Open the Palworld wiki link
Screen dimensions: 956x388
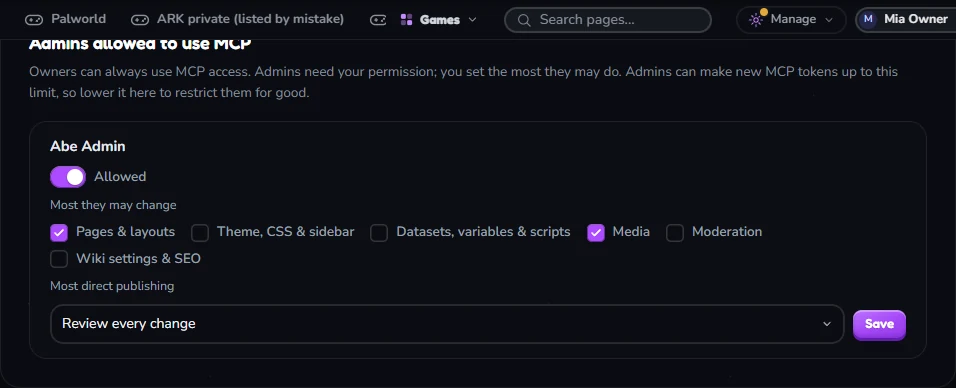[x=65, y=20]
